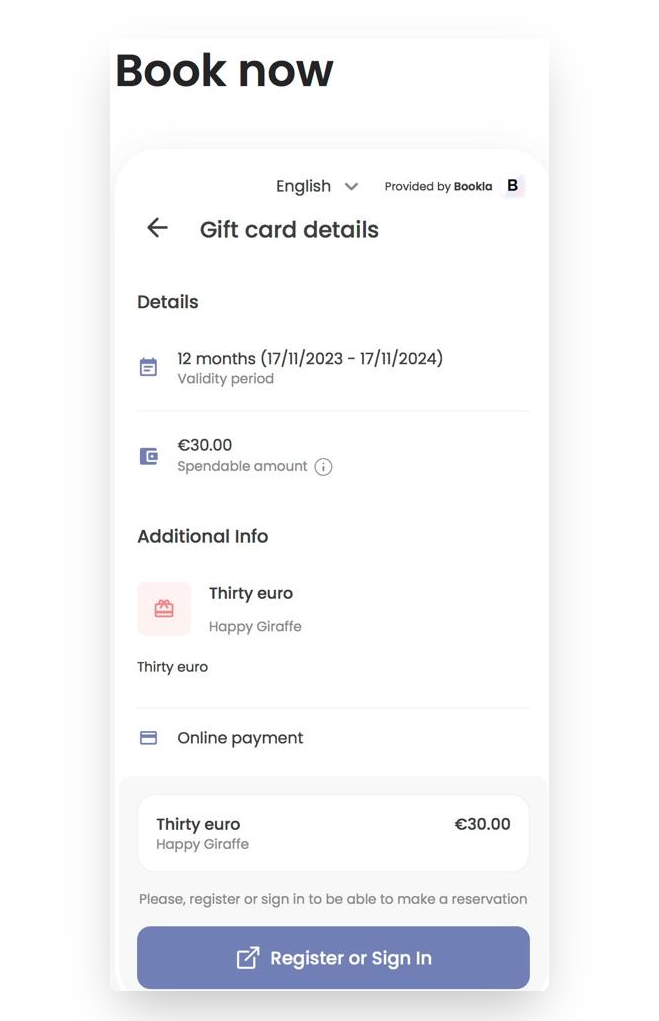
Task: Open the spendable amount info tooltip icon
Action: pyautogui.click(x=323, y=466)
